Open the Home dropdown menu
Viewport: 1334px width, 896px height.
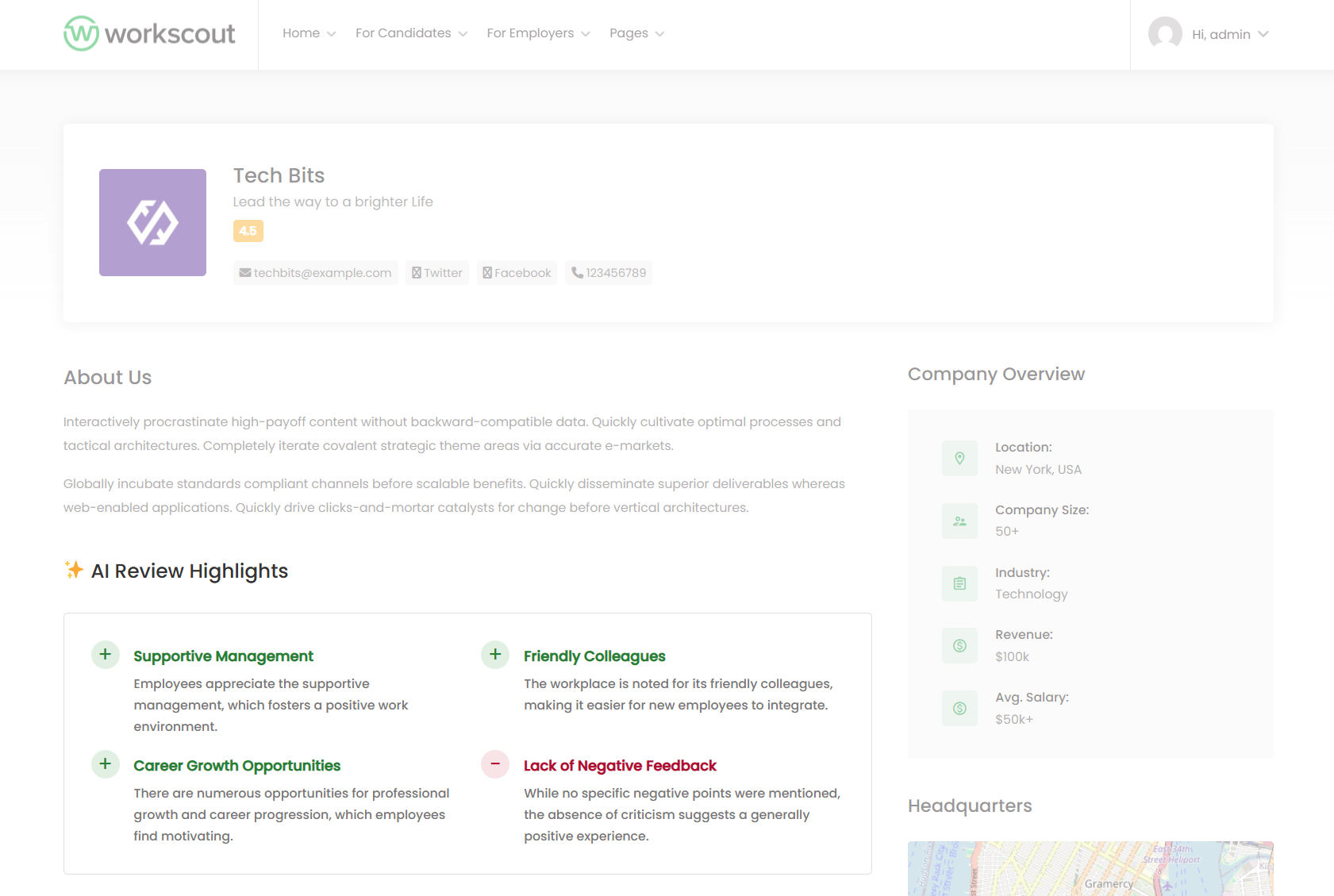(x=309, y=33)
